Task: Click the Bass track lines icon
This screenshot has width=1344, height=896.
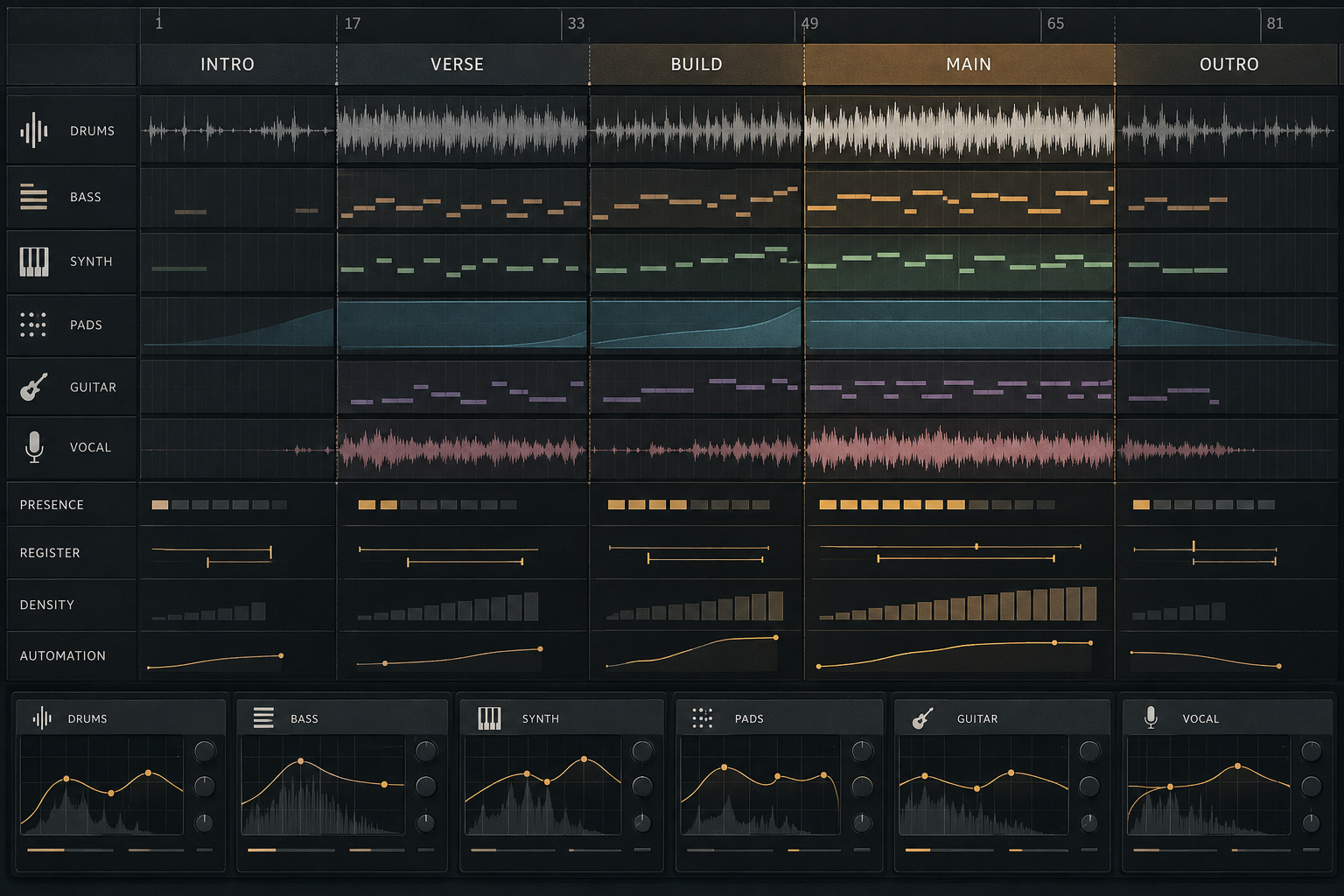Action: pos(33,197)
